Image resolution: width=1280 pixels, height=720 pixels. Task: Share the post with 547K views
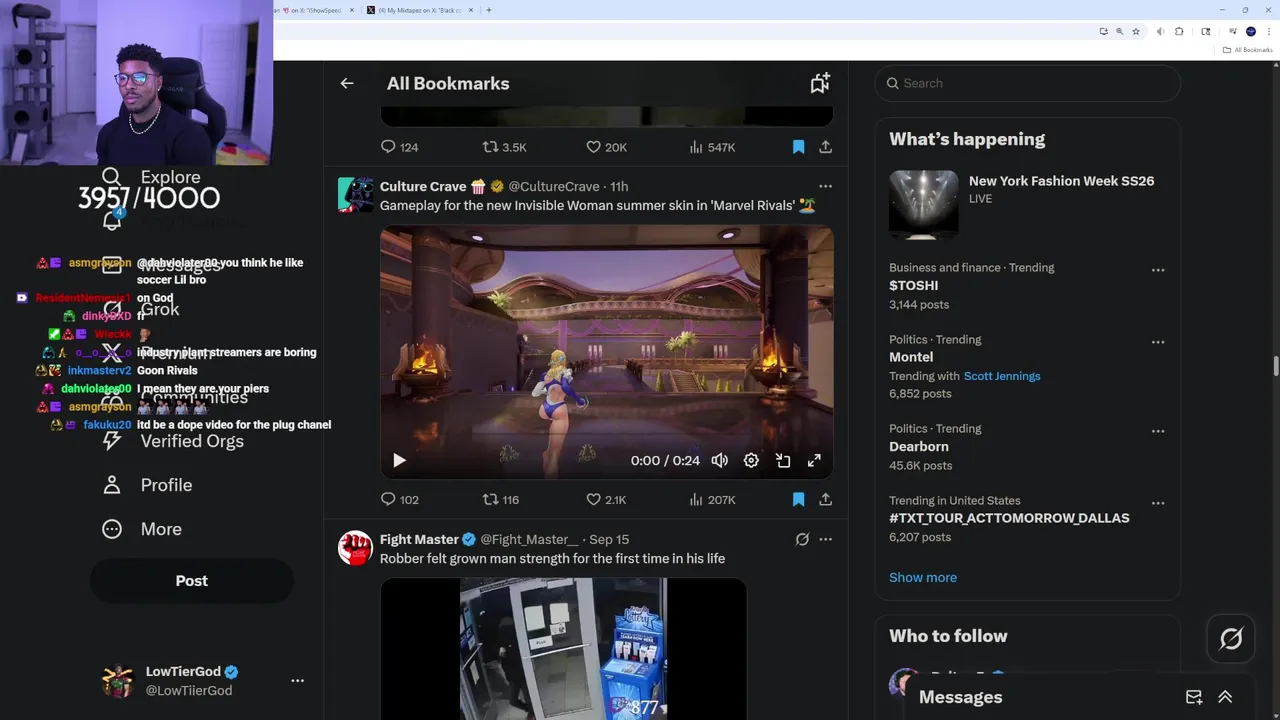click(x=825, y=147)
